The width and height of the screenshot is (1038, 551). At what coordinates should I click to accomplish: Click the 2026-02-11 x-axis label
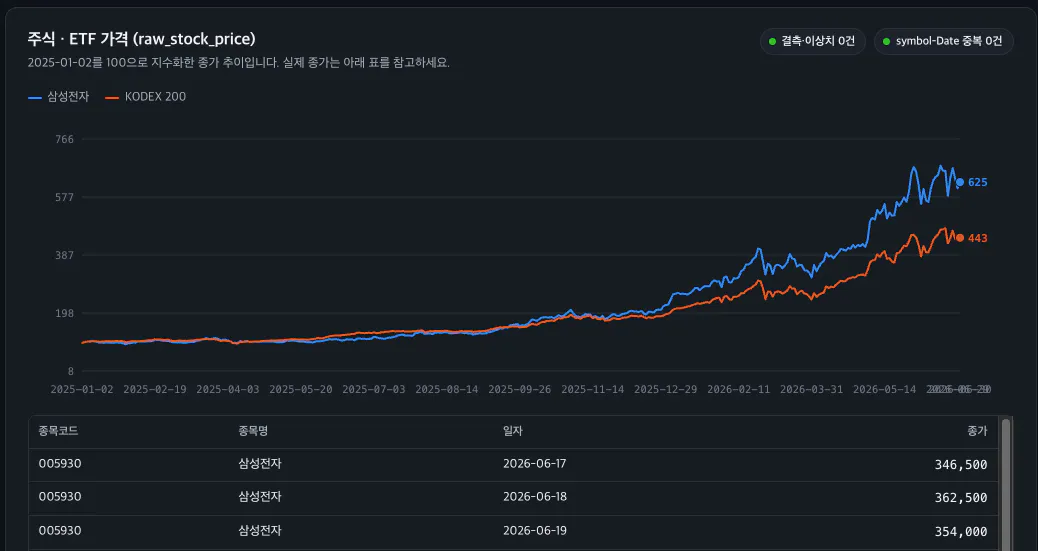click(738, 389)
